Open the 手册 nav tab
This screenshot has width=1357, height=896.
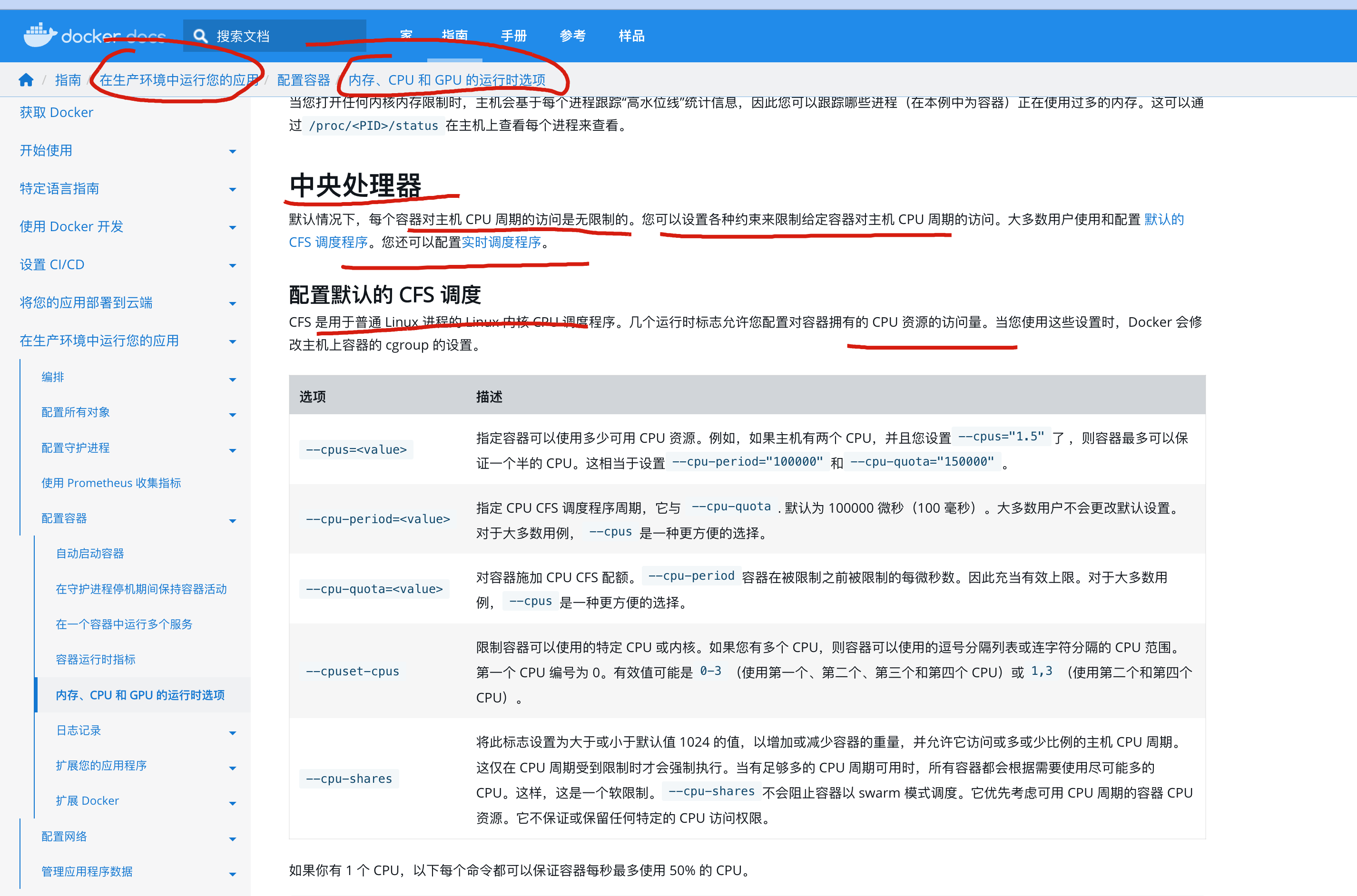click(513, 36)
